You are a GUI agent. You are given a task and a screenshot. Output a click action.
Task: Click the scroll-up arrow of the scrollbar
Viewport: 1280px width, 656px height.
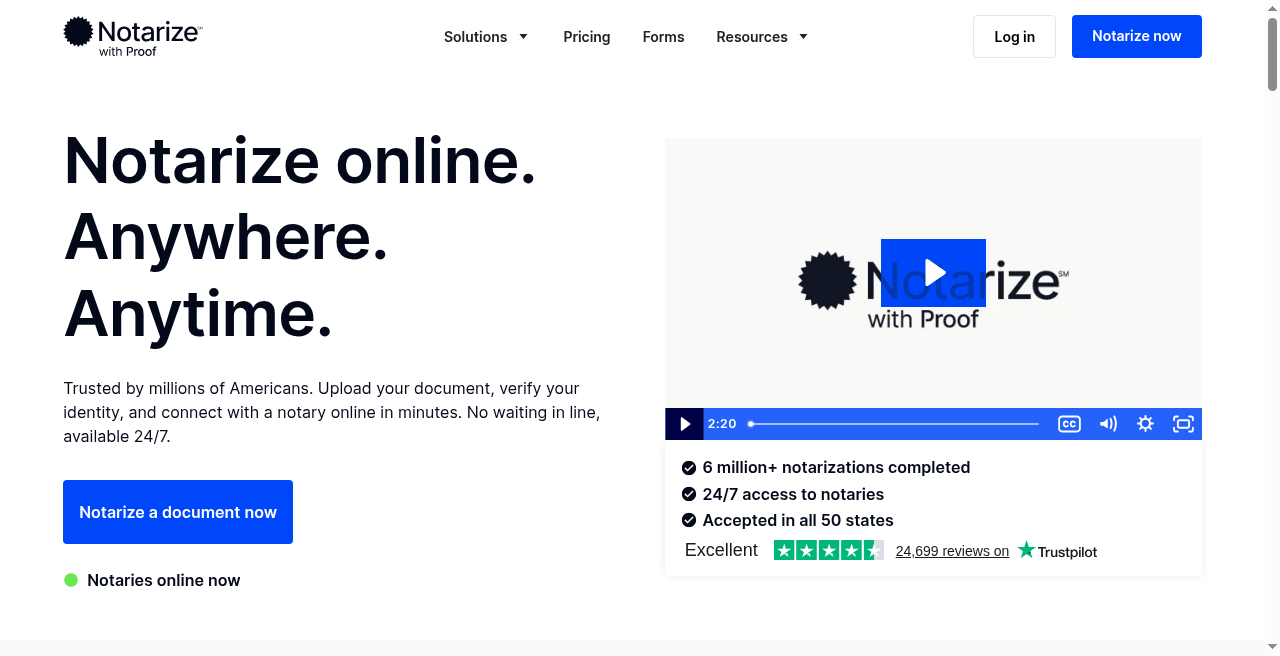point(1273,8)
